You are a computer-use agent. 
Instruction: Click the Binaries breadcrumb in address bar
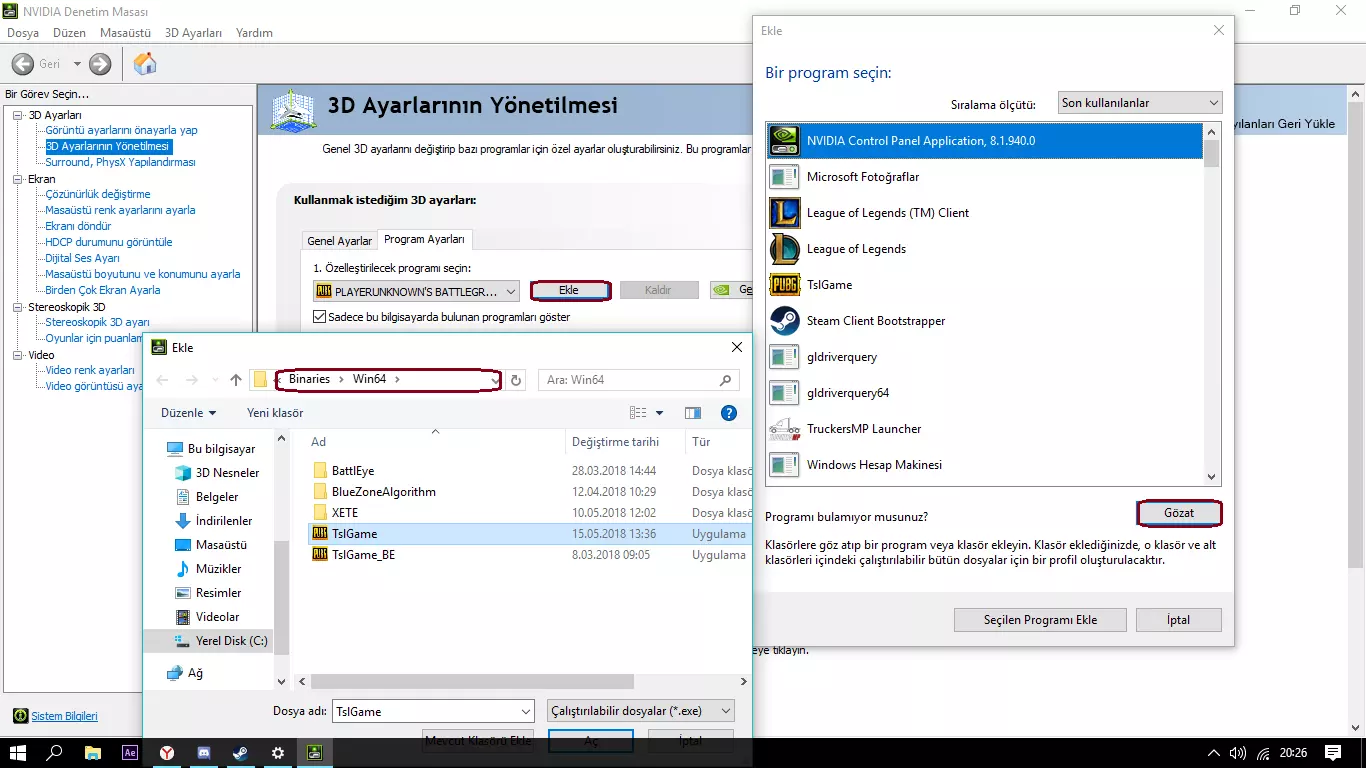point(309,380)
